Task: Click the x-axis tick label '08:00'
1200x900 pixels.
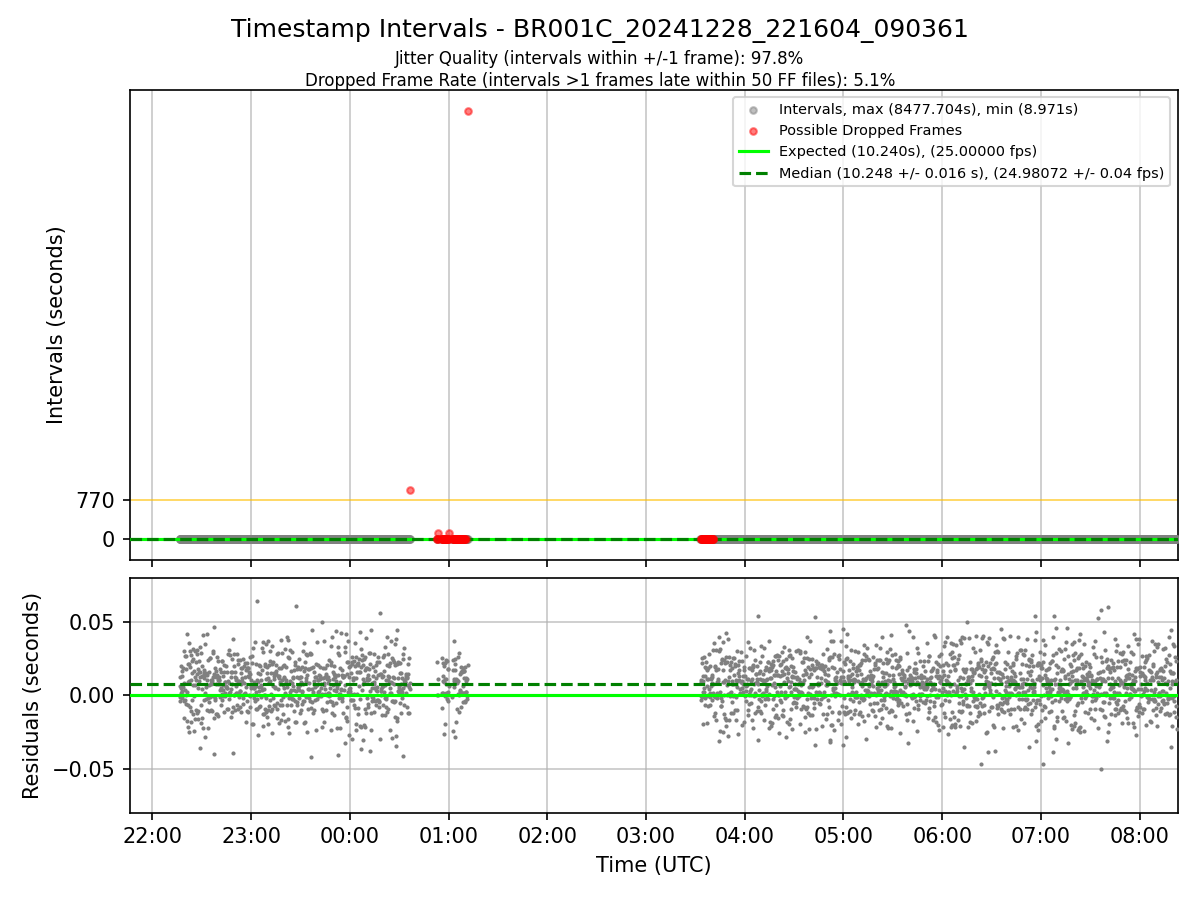Action: coord(1140,834)
